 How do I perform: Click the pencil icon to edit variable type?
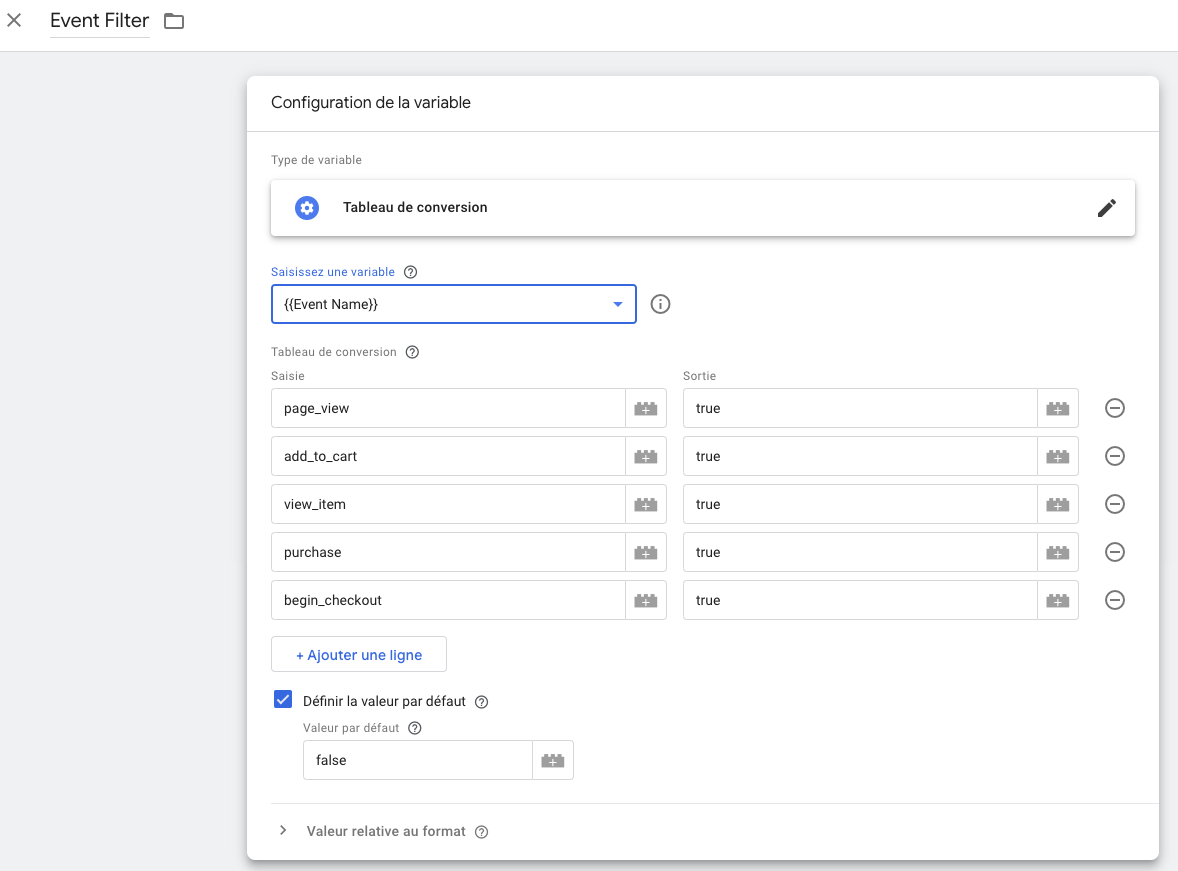[x=1106, y=208]
